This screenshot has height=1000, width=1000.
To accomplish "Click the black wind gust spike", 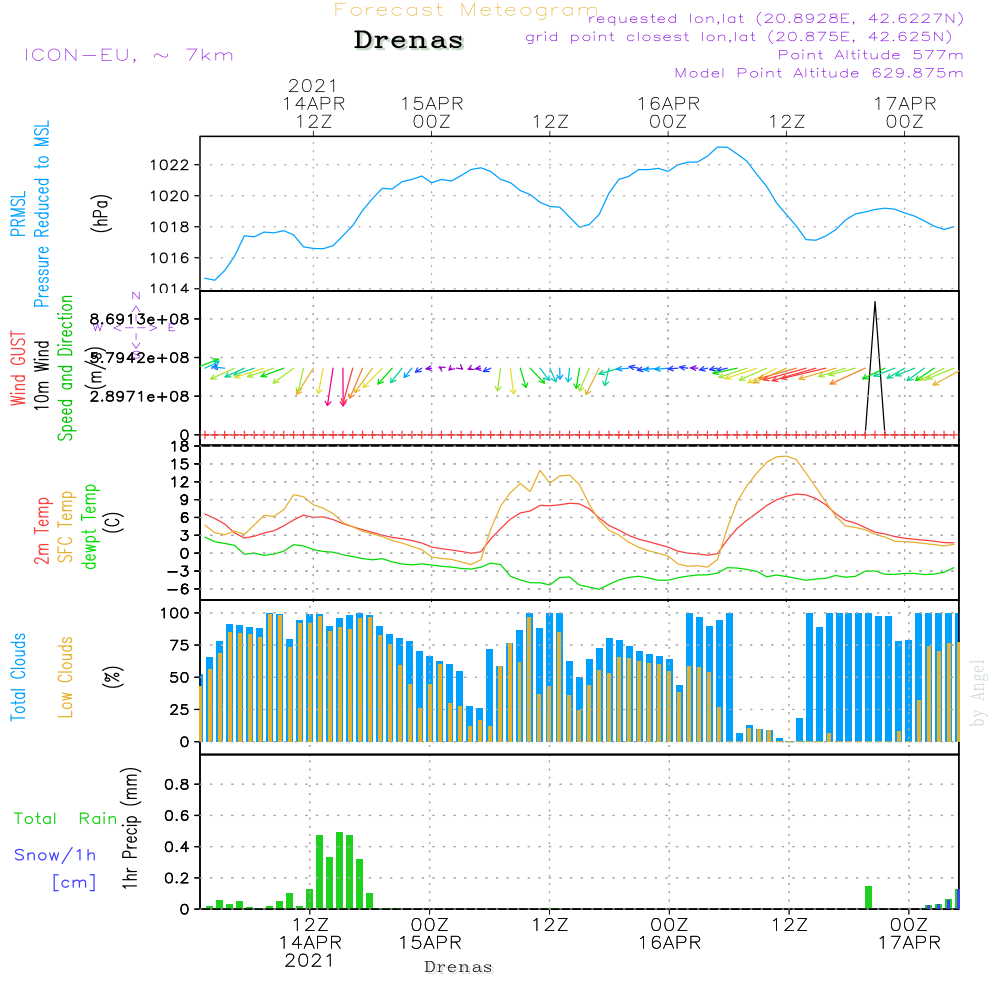I will [x=875, y=367].
